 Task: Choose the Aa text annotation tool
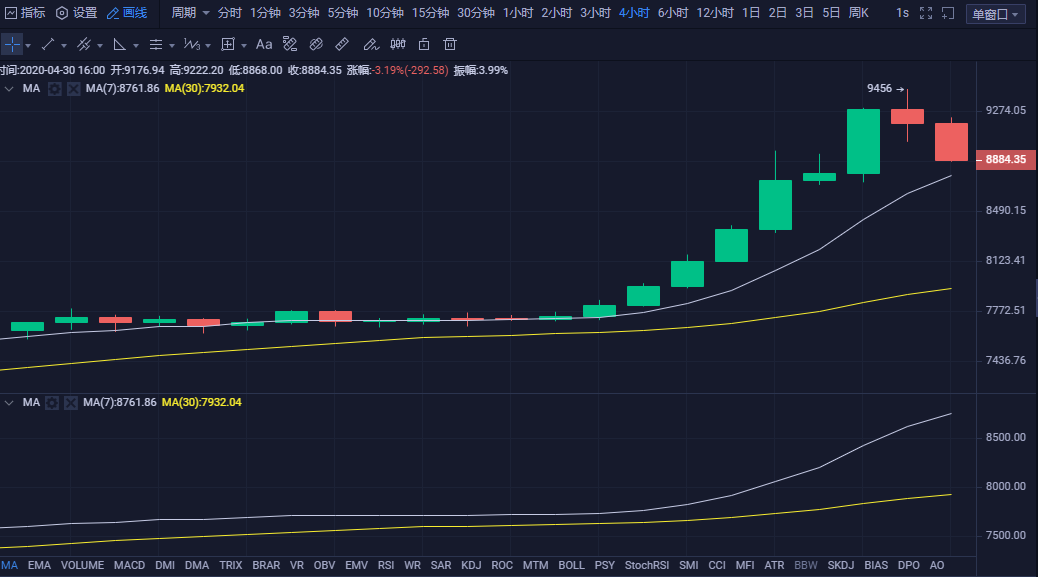point(263,44)
